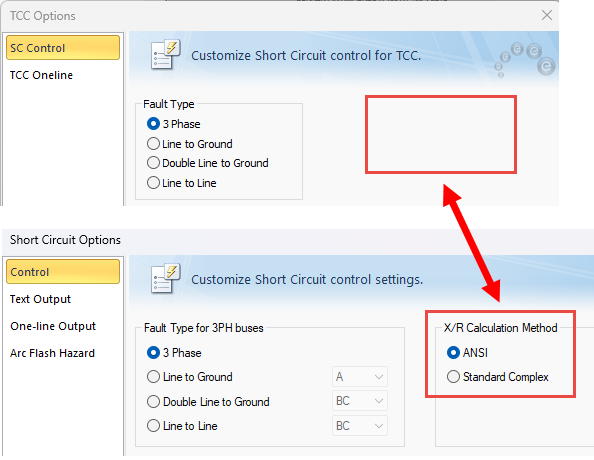Select the SC Control tab
This screenshot has height=460, width=594.
click(63, 48)
